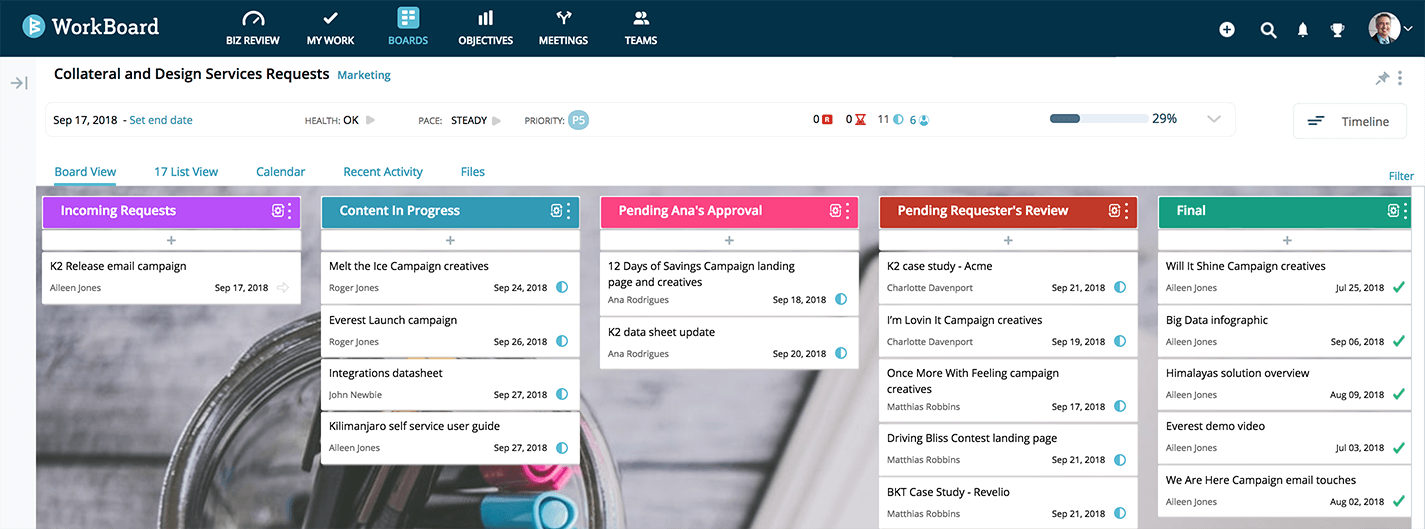Click checkmark on Big Data infographic card

coord(1399,342)
